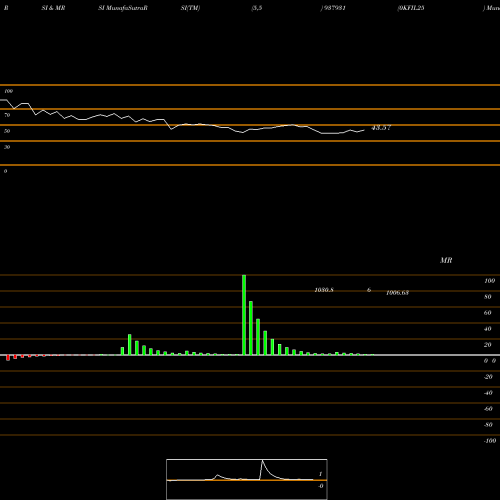
Task: Click the MR label above the histogram
Action: tap(446, 260)
